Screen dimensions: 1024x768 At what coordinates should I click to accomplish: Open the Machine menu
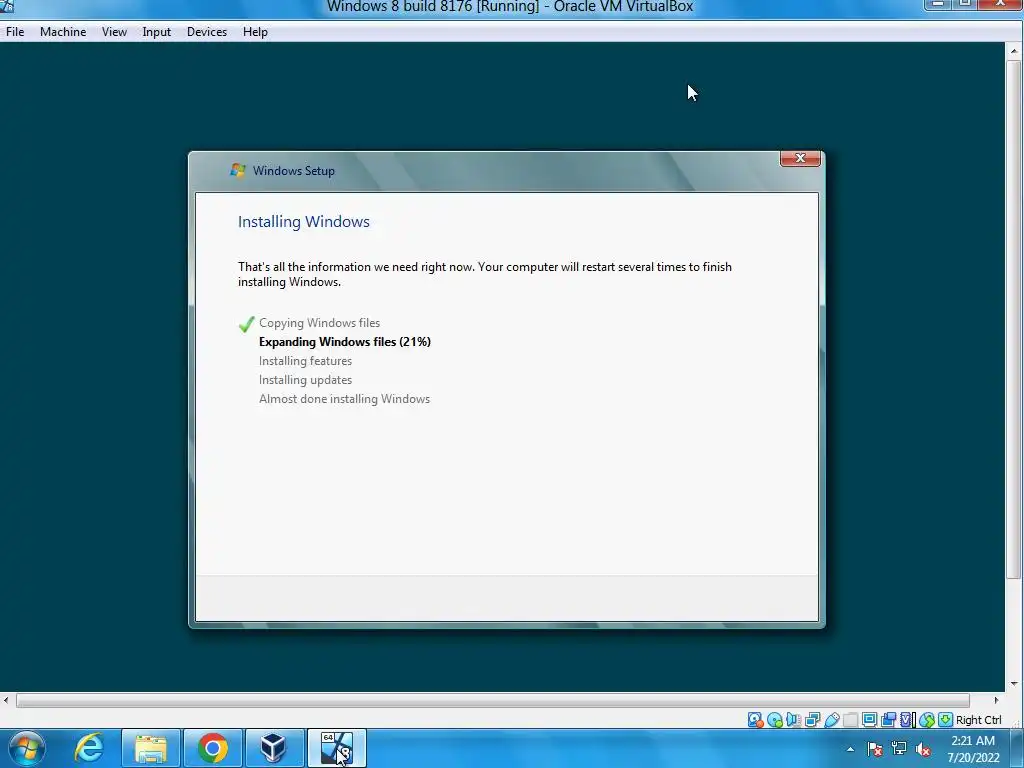coord(63,32)
